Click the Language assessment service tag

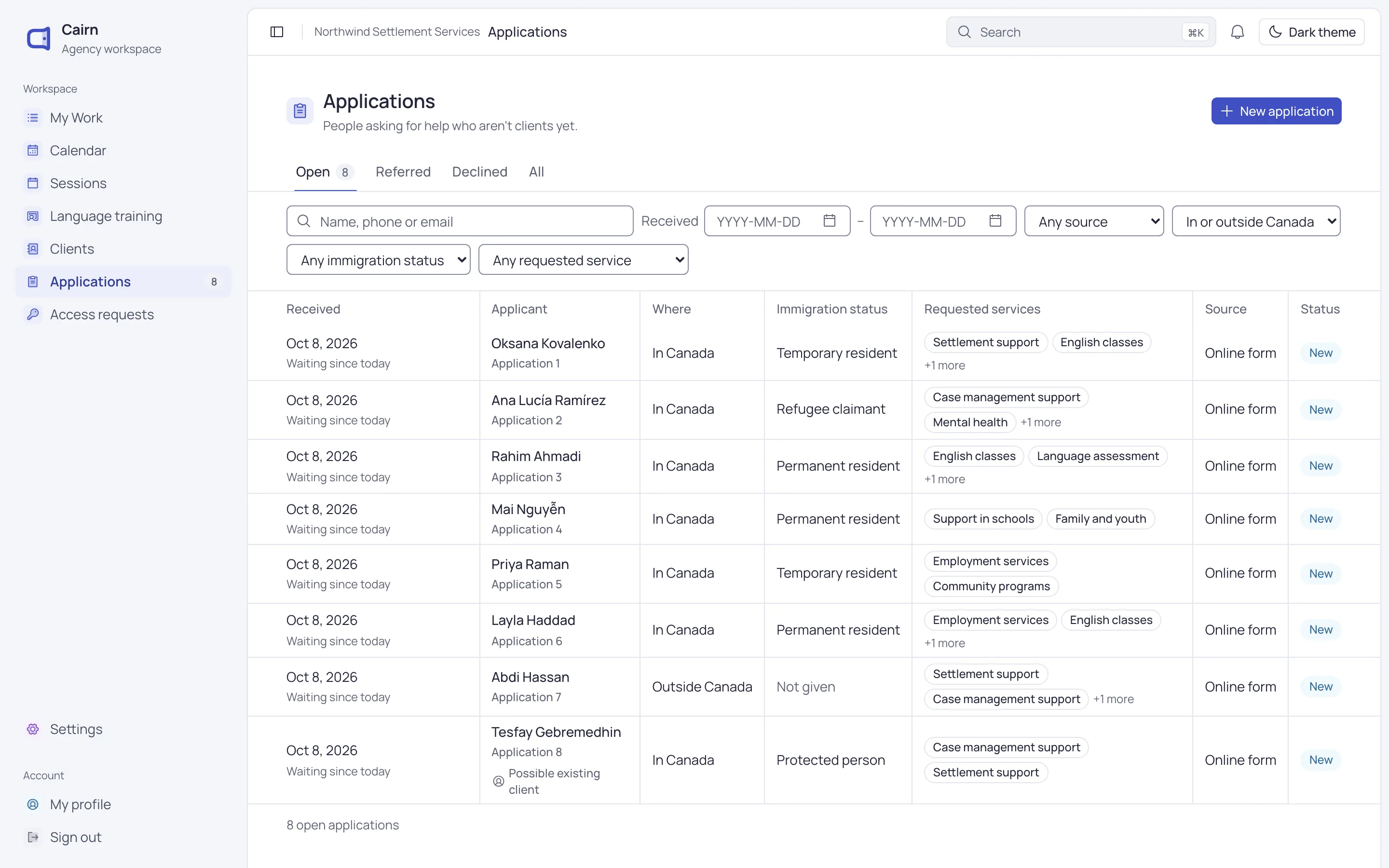1097,456
